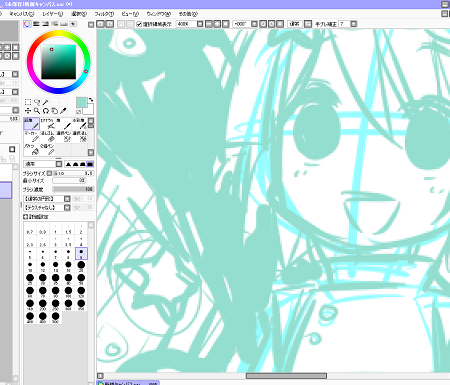Choose the flat hard brush edge shape
Image resolution: width=450 pixels, height=385 pixels.
pyautogui.click(x=90, y=164)
